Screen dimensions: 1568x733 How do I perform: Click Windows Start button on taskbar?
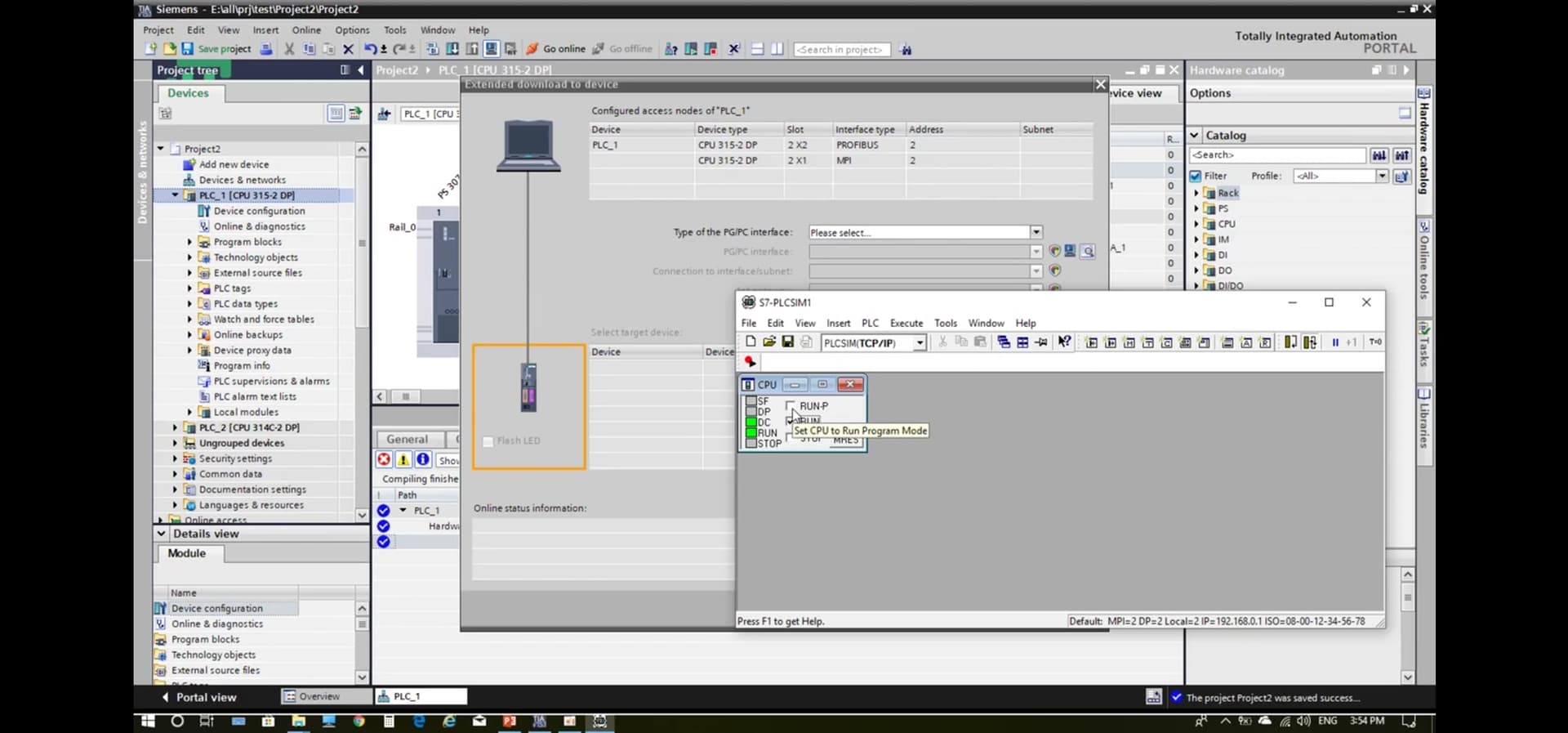point(148,721)
